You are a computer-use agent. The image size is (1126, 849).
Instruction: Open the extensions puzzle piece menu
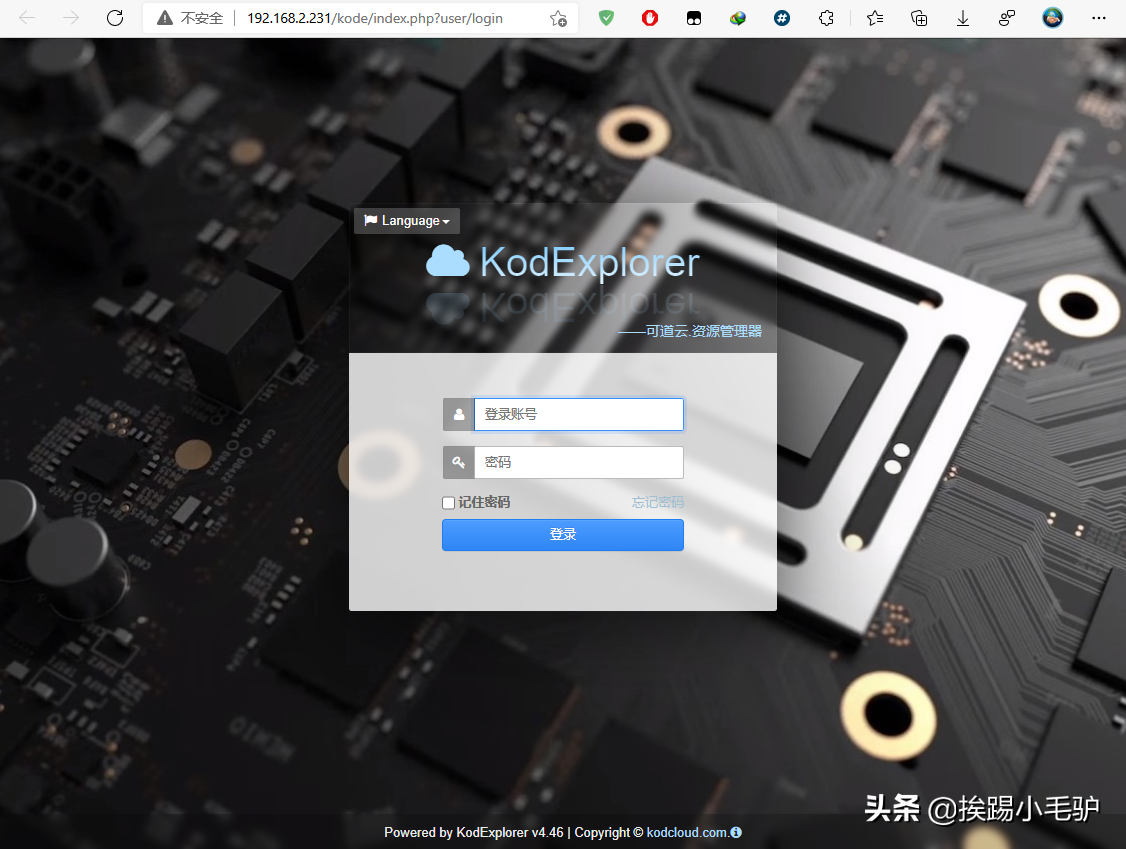(827, 18)
